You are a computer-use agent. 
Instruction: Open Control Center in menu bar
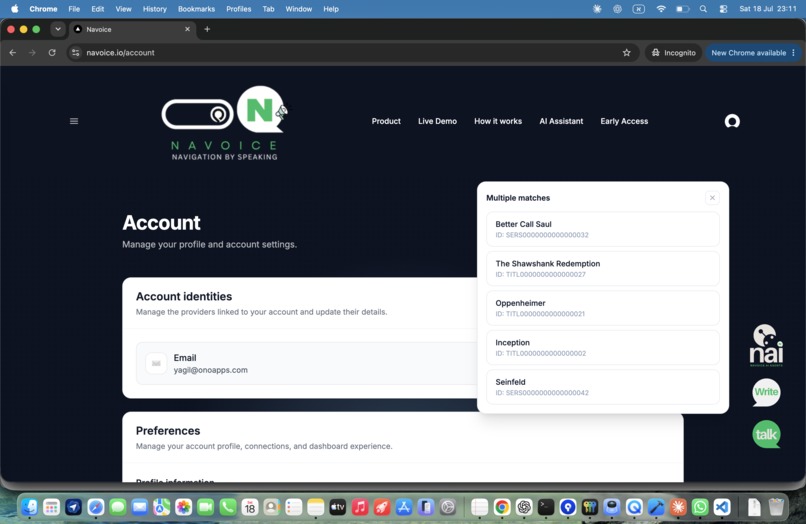tap(723, 9)
